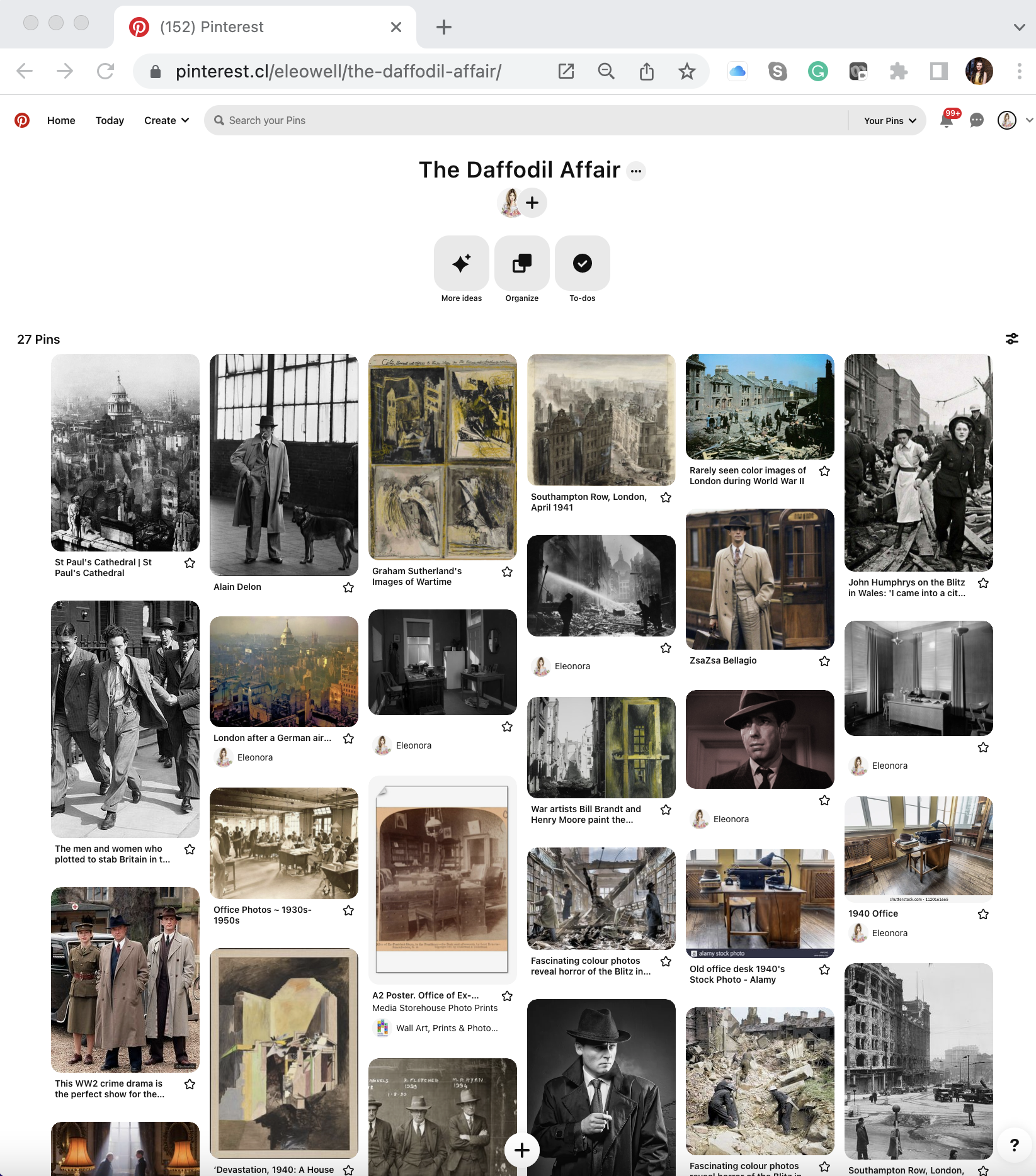Click the filter sliders icon beside pins
This screenshot has height=1176, width=1036.
point(1011,339)
